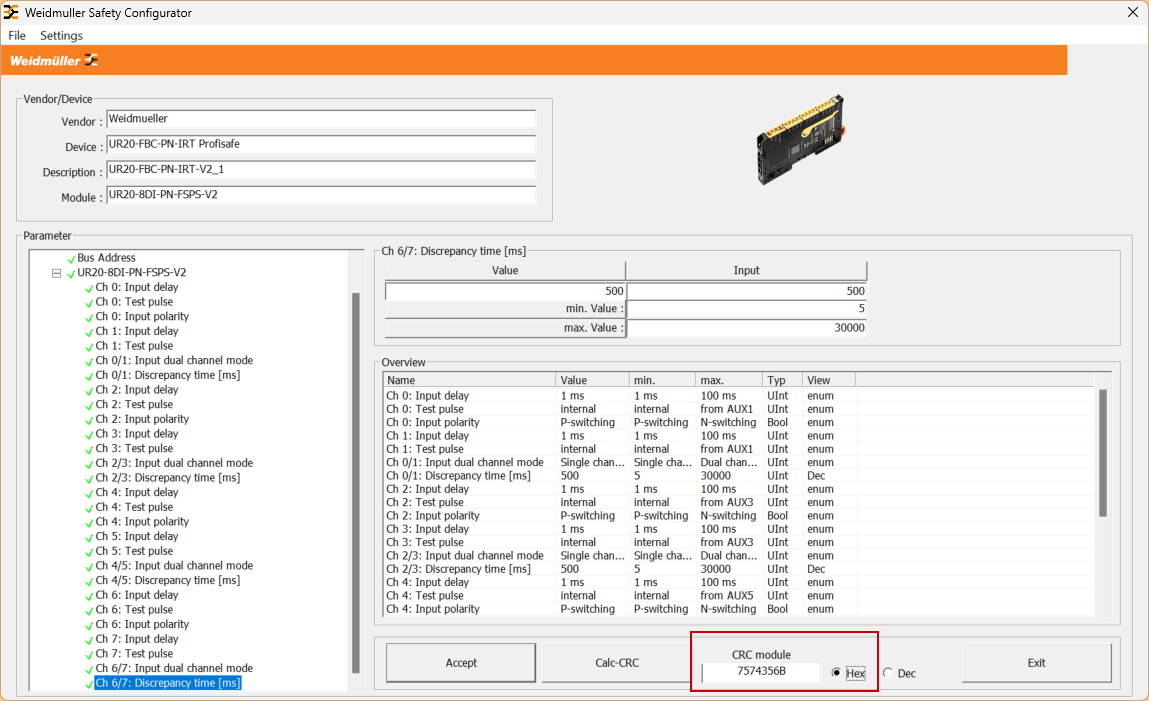Image resolution: width=1149 pixels, height=701 pixels.
Task: Click the Name column header in Overview
Action: (x=470, y=380)
